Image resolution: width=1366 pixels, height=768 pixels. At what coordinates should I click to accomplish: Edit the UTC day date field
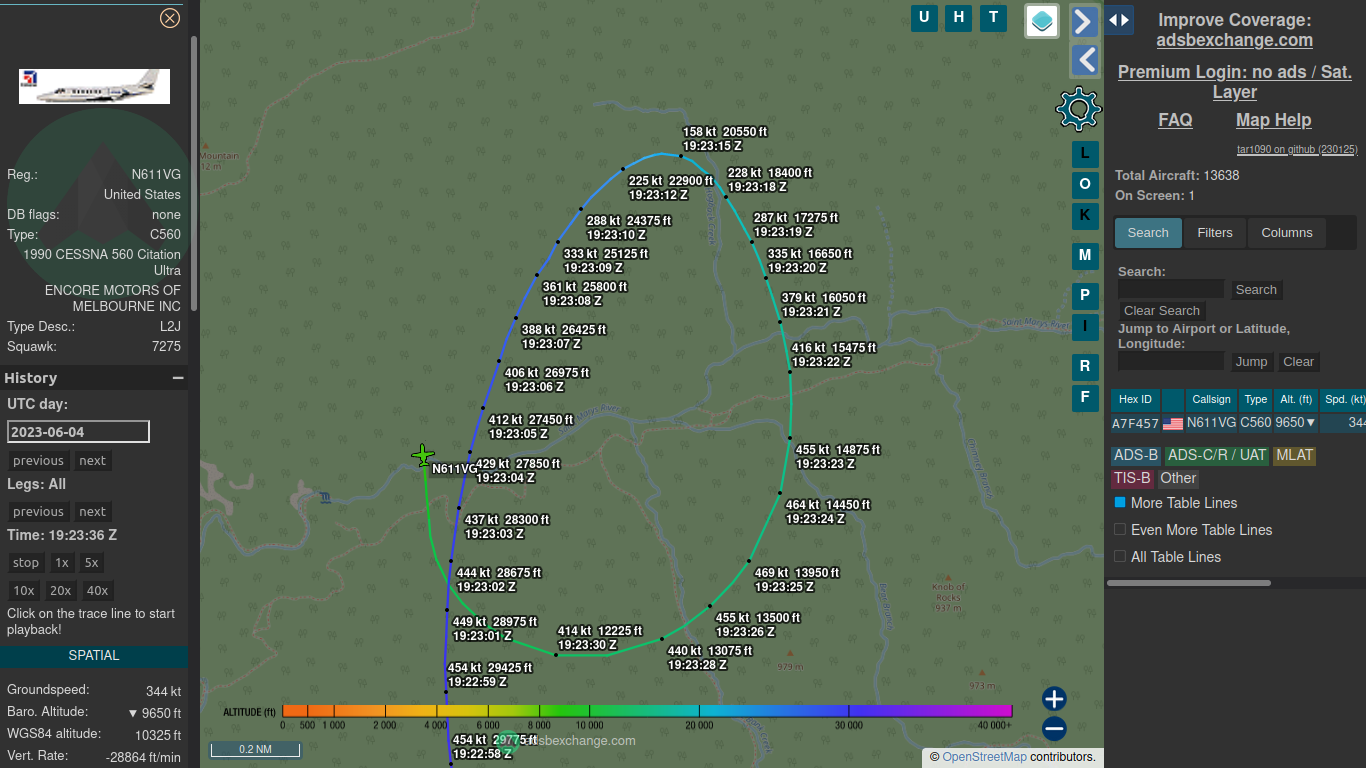[x=78, y=431]
